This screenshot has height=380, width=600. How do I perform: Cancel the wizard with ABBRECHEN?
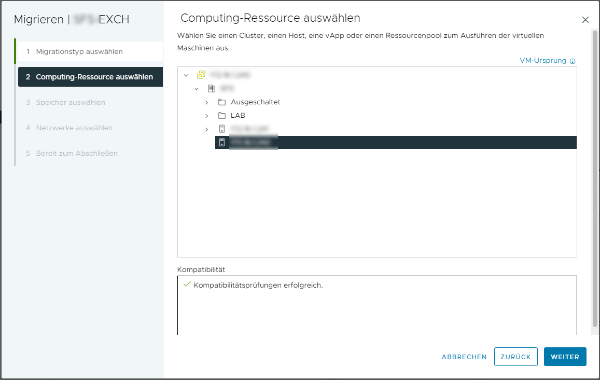[464, 357]
